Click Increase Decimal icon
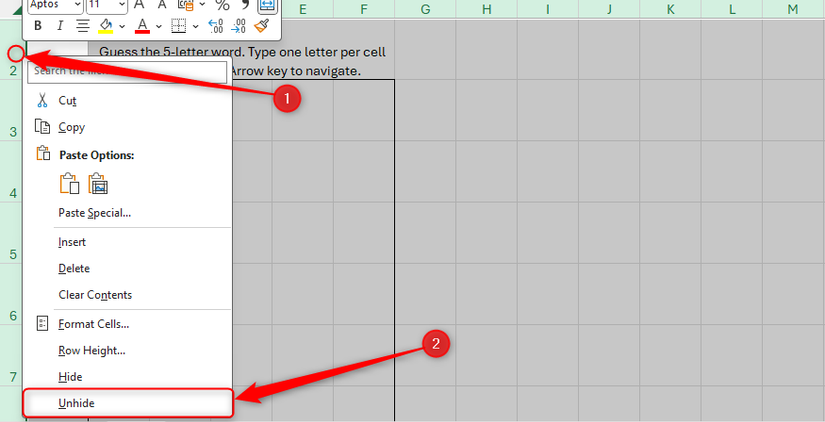This screenshot has height=422, width=825. [x=216, y=25]
